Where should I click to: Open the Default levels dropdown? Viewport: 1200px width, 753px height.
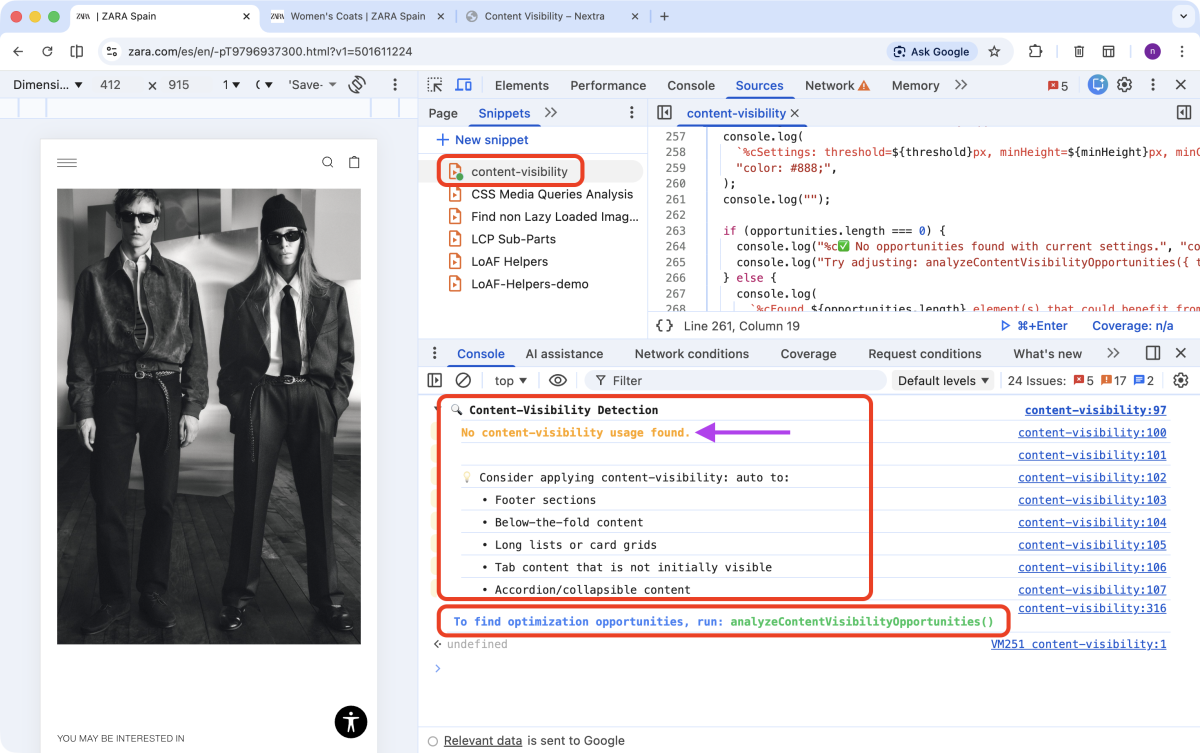(x=941, y=380)
